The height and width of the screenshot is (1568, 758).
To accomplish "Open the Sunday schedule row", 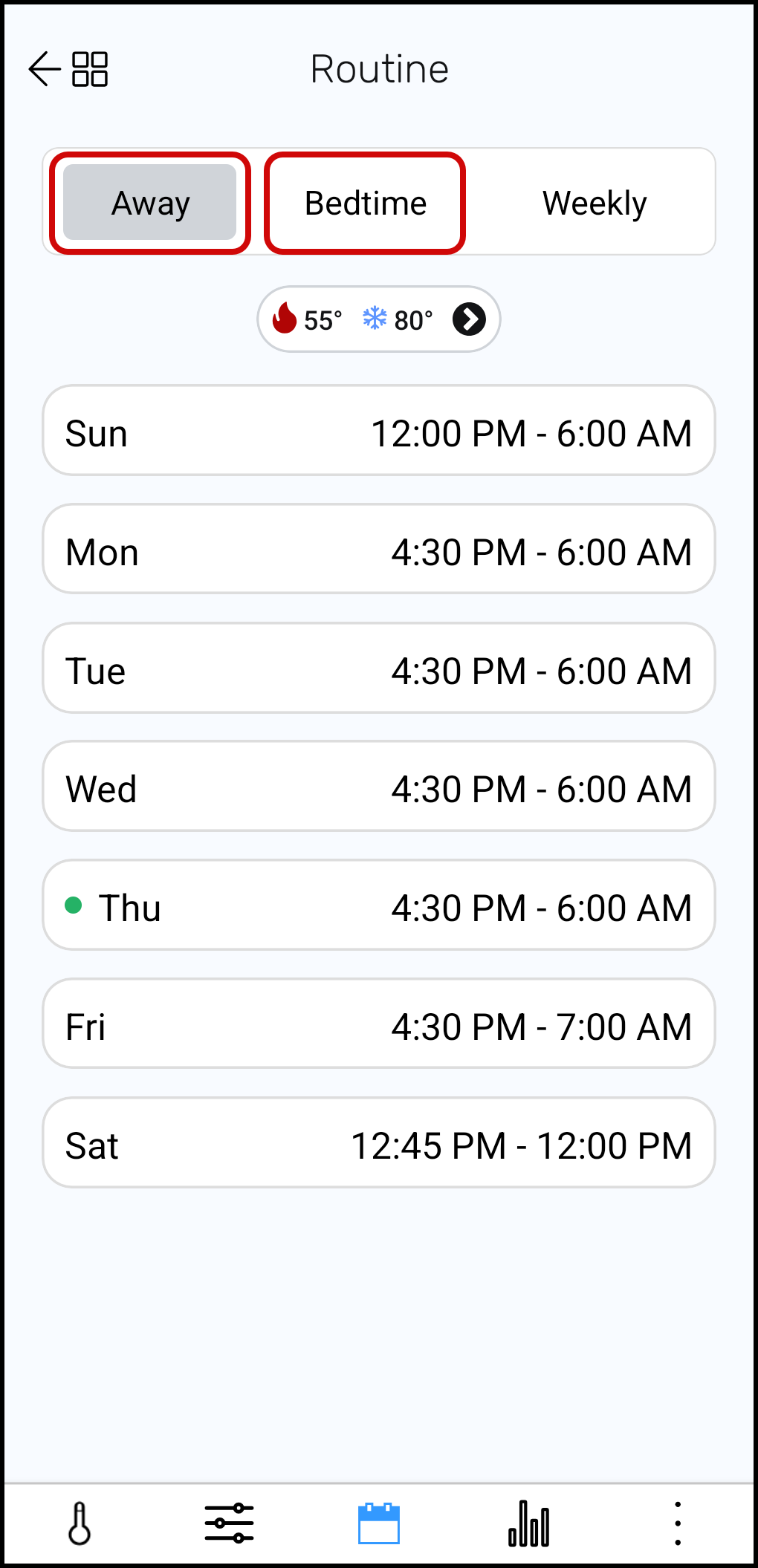I will coord(379,431).
